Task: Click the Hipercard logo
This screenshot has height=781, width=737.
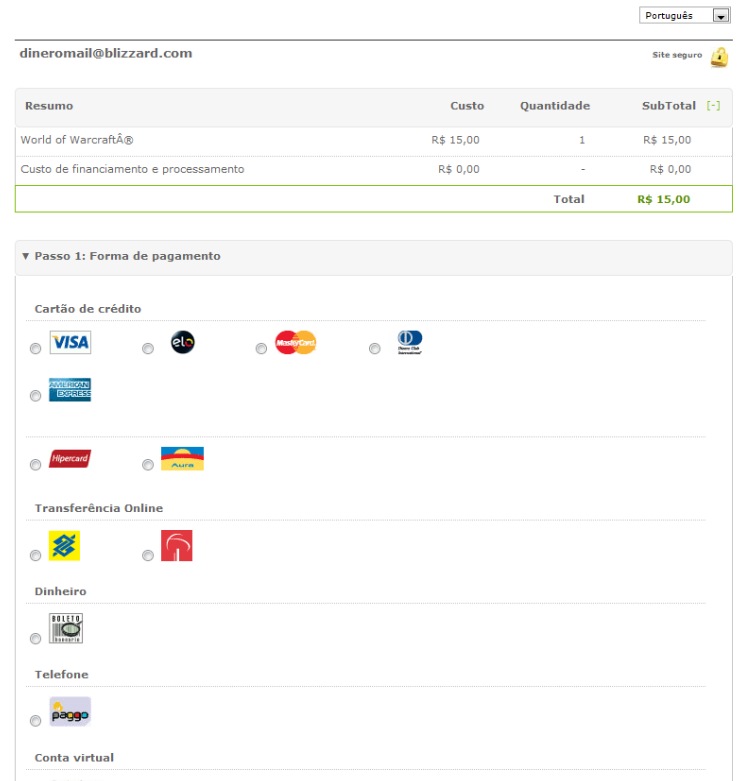Action: [70, 459]
